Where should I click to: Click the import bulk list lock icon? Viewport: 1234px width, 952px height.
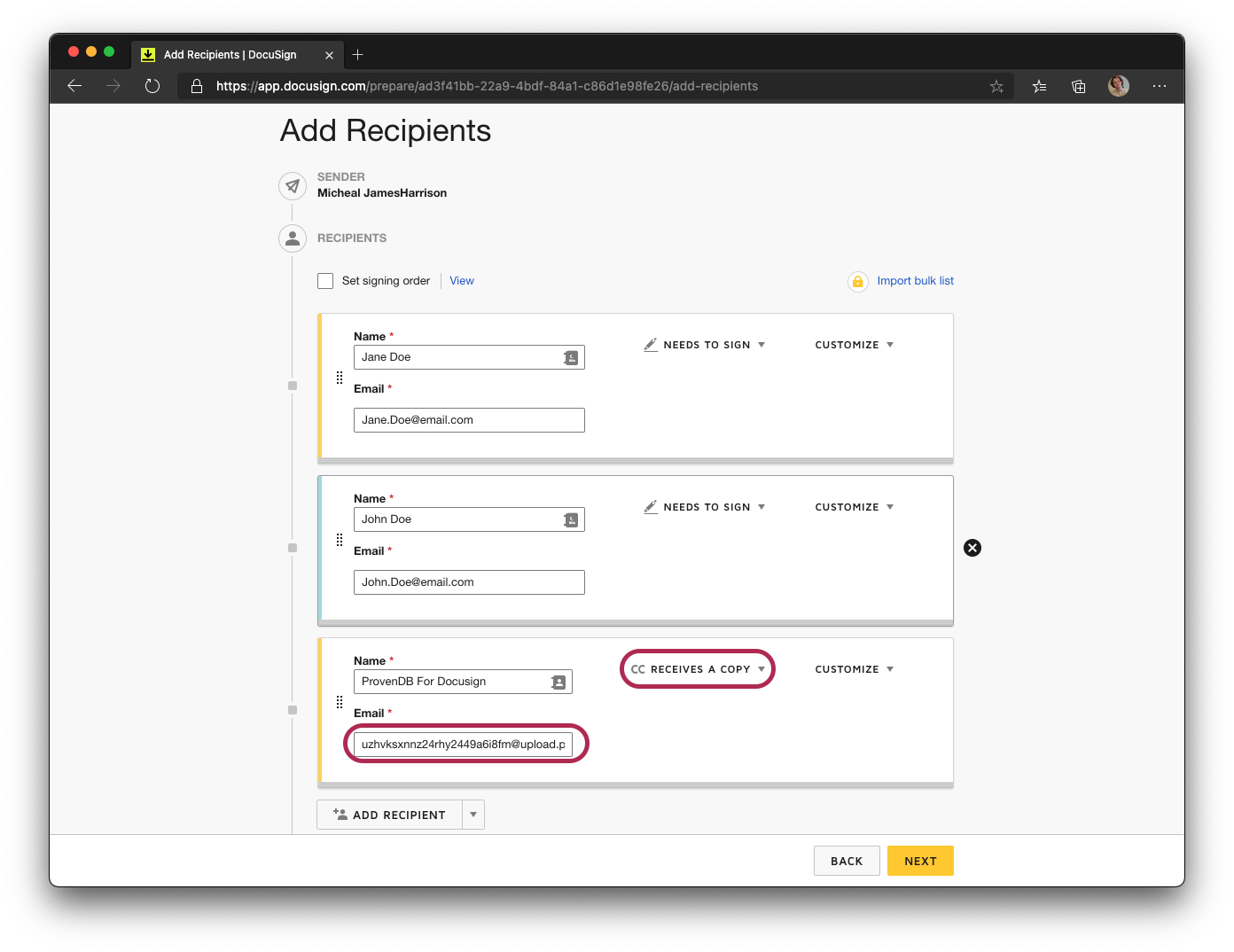[x=858, y=282]
